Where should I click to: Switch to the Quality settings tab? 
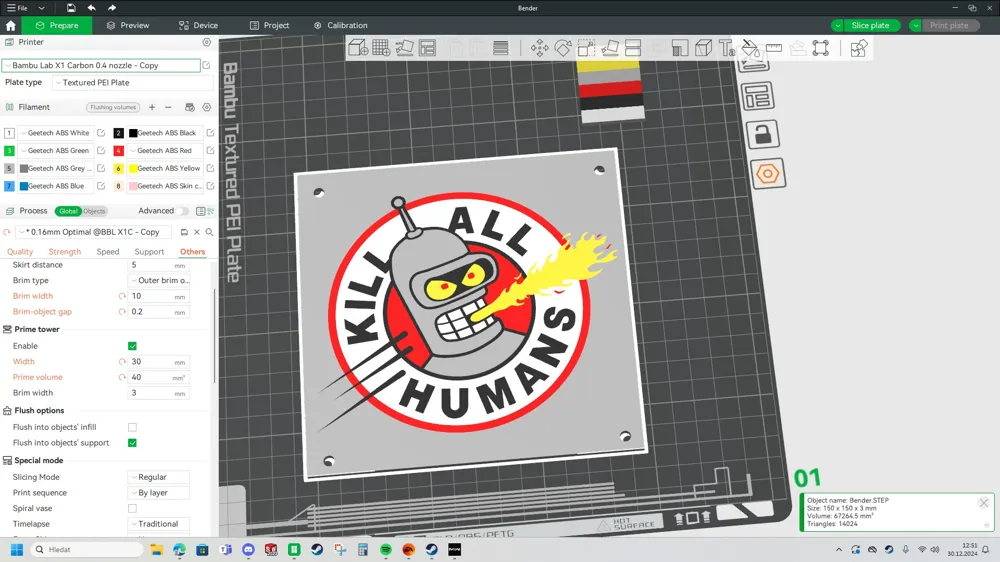[20, 252]
